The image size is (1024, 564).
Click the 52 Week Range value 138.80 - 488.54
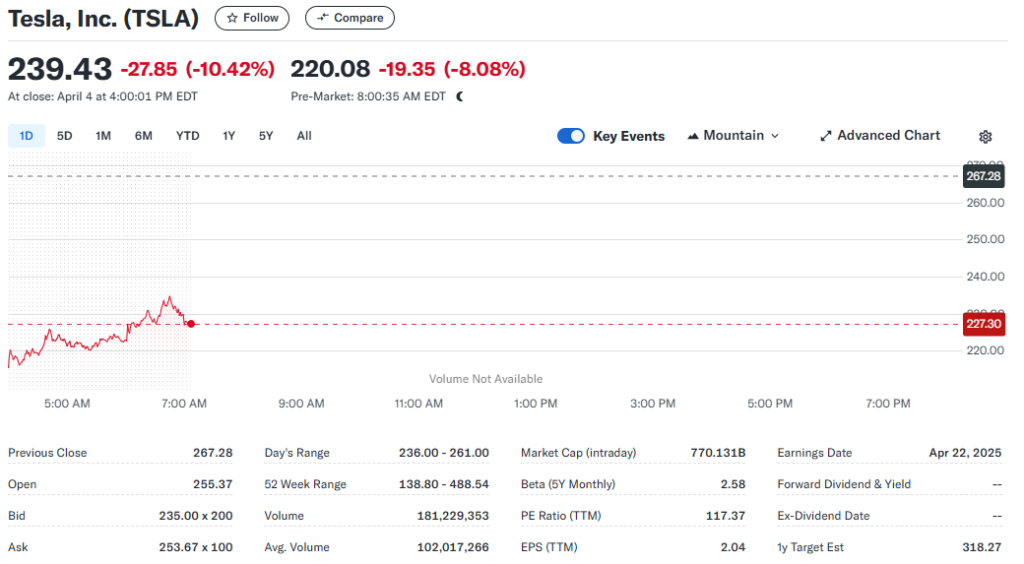[444, 484]
